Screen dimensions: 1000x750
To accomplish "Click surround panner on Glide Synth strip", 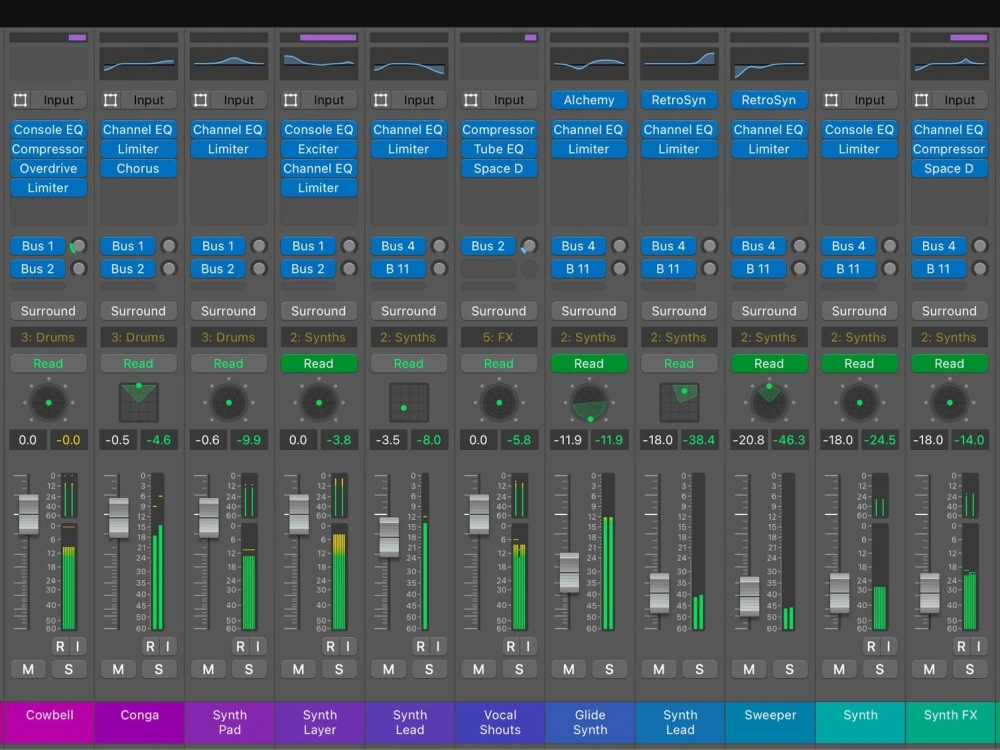I will tap(589, 402).
